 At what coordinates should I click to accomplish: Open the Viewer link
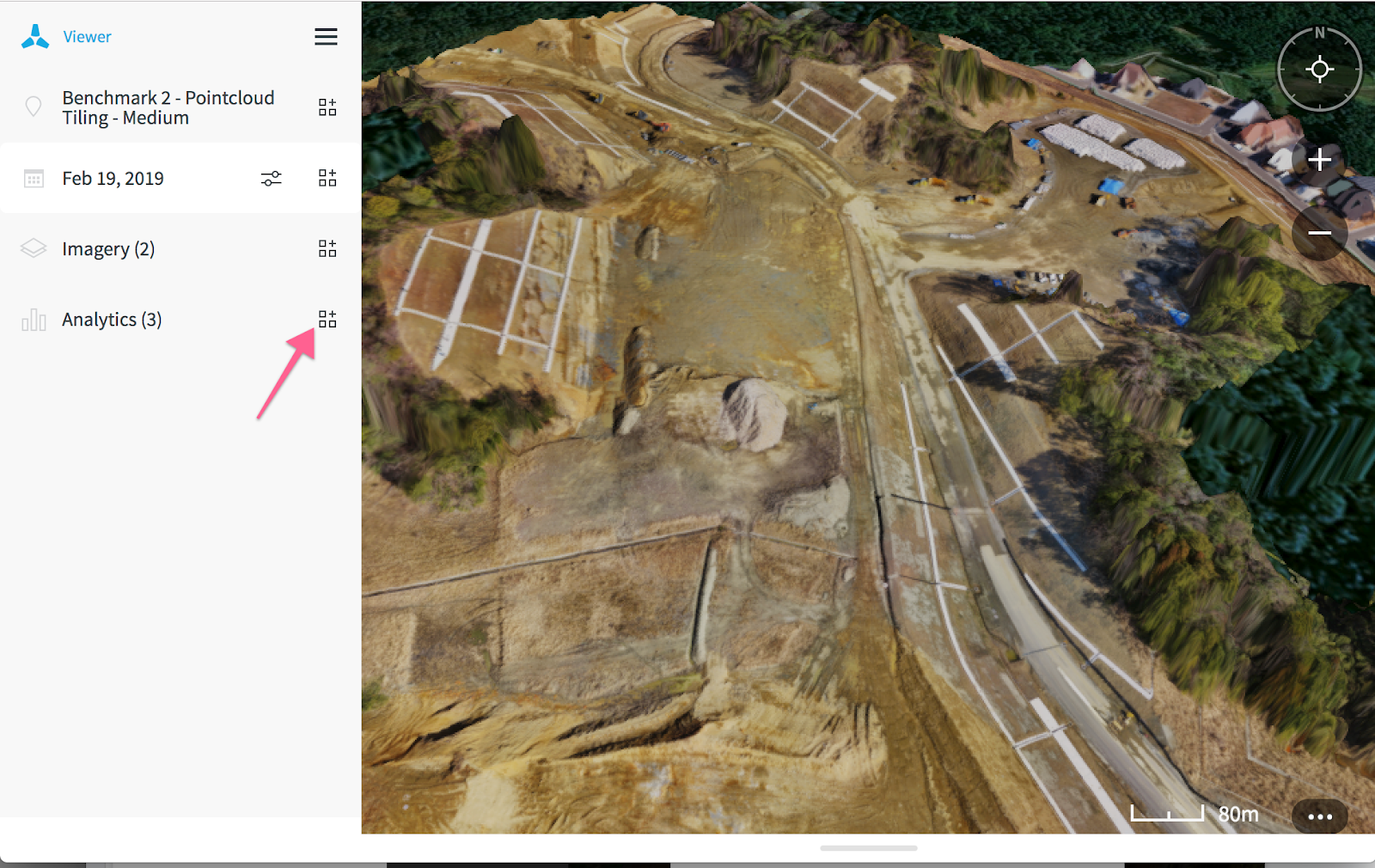click(x=87, y=37)
